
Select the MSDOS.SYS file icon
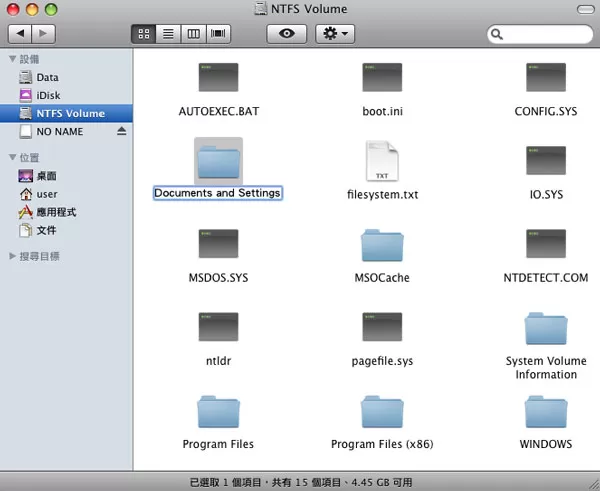(218, 243)
